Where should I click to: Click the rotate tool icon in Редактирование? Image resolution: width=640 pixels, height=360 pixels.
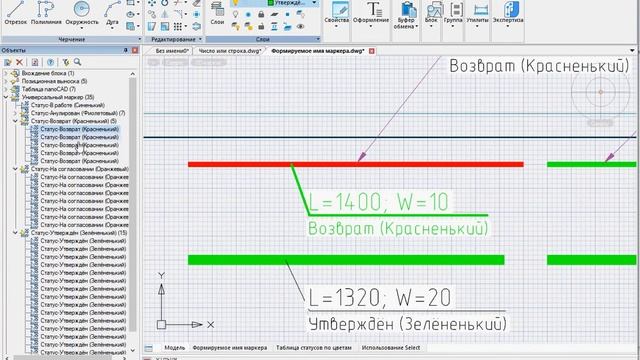[165, 3]
